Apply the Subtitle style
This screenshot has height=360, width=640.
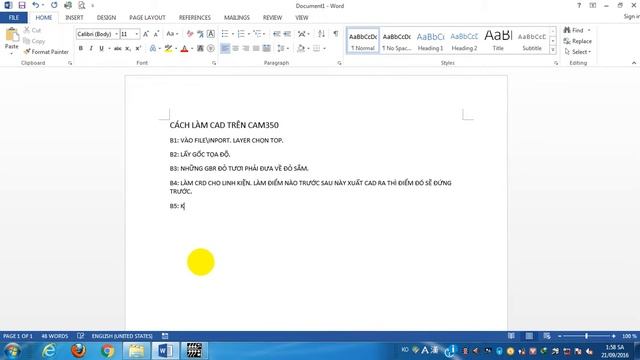click(x=532, y=41)
